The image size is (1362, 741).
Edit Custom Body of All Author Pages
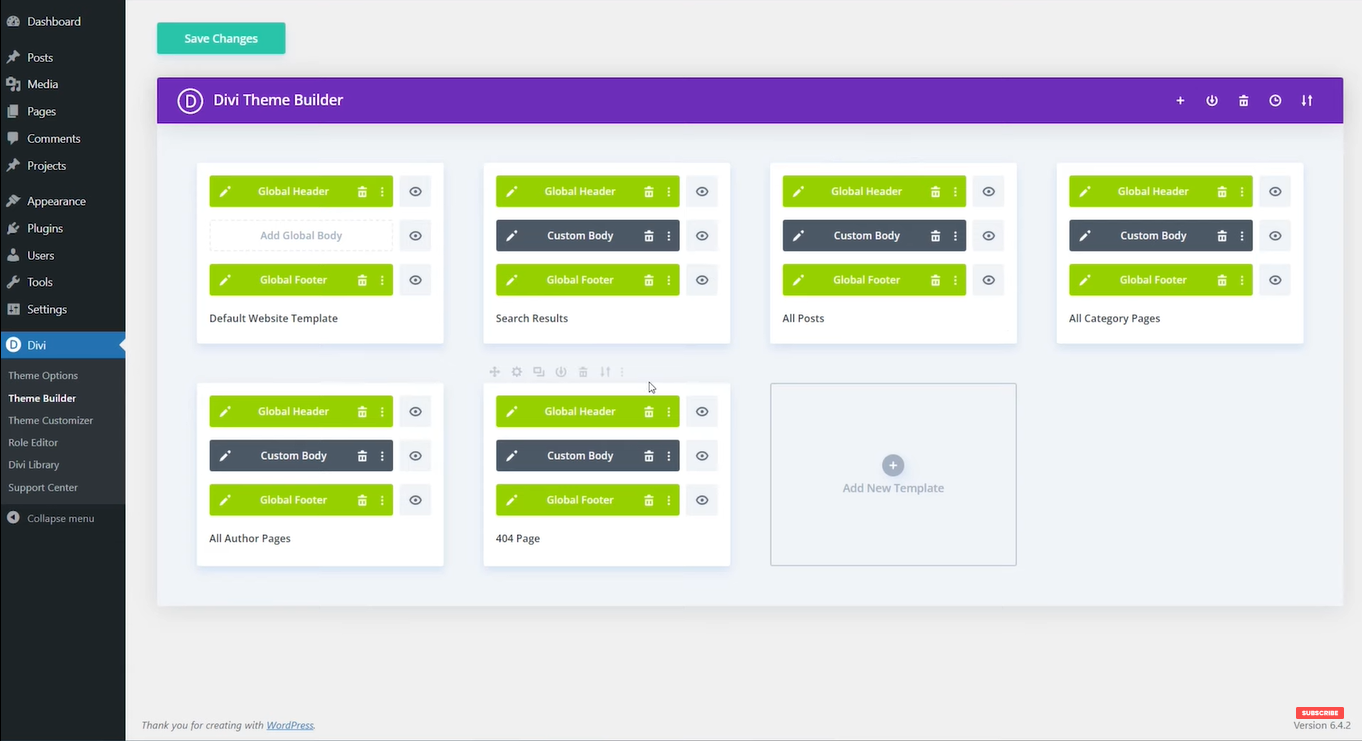click(225, 456)
